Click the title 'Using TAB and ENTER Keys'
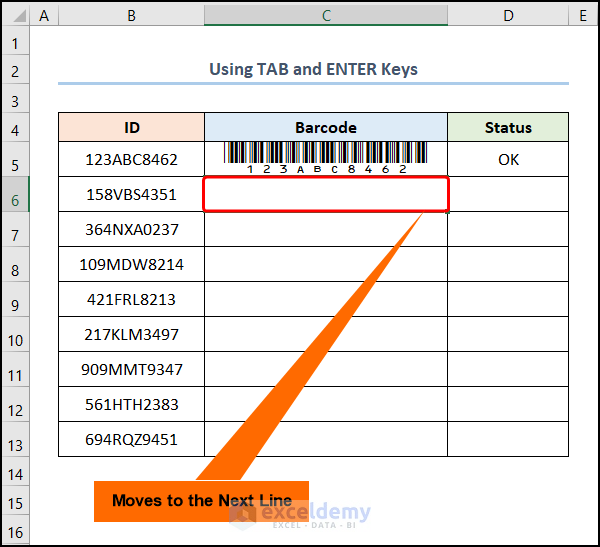This screenshot has width=600, height=547. [x=313, y=69]
